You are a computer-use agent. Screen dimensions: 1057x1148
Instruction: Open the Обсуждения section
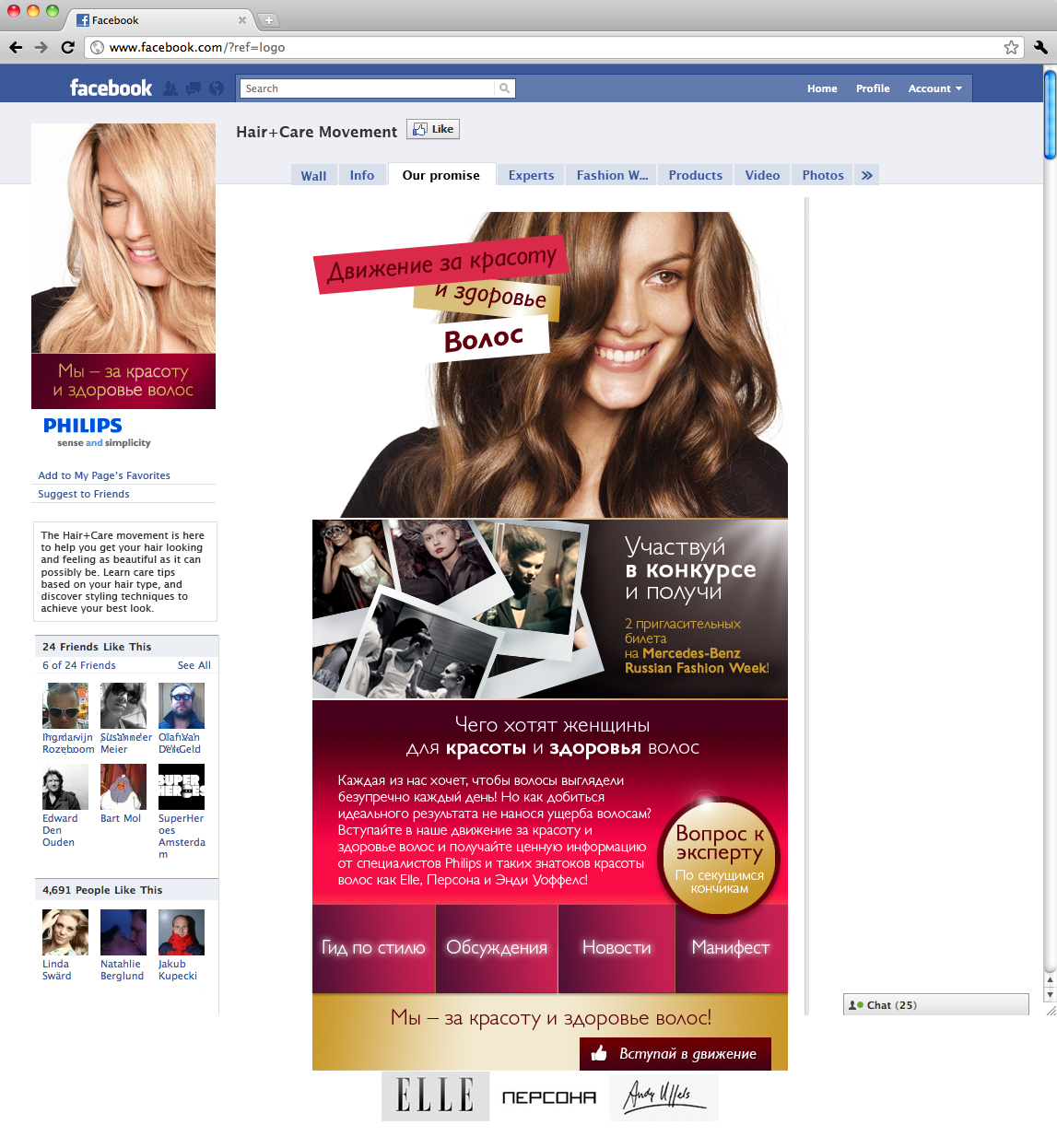click(497, 948)
